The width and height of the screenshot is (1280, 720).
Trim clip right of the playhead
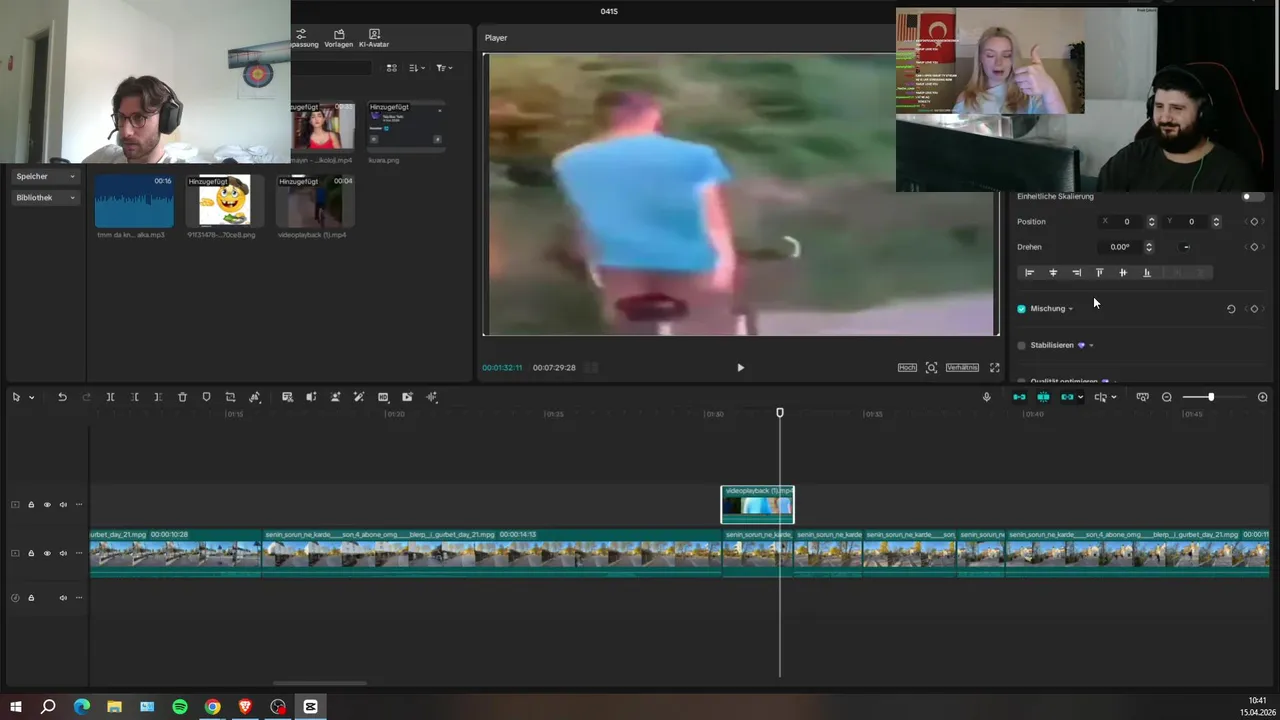pos(158,397)
